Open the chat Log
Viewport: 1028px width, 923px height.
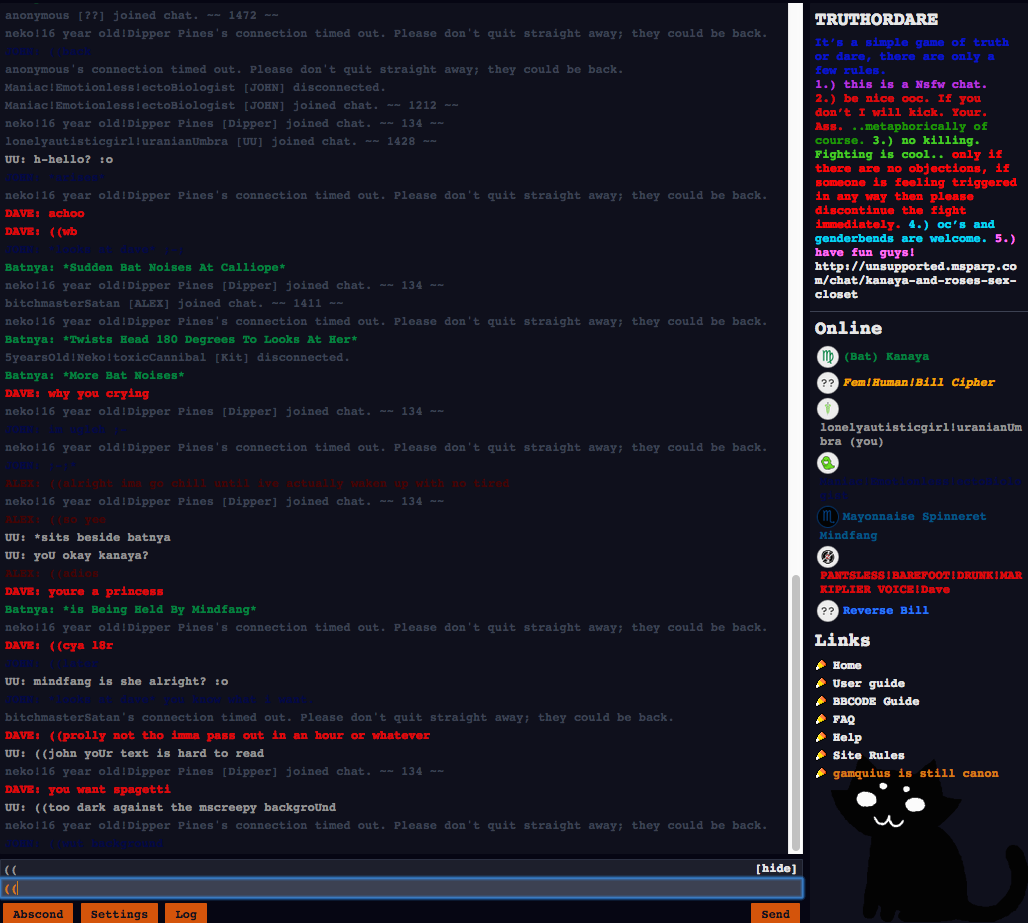(186, 914)
